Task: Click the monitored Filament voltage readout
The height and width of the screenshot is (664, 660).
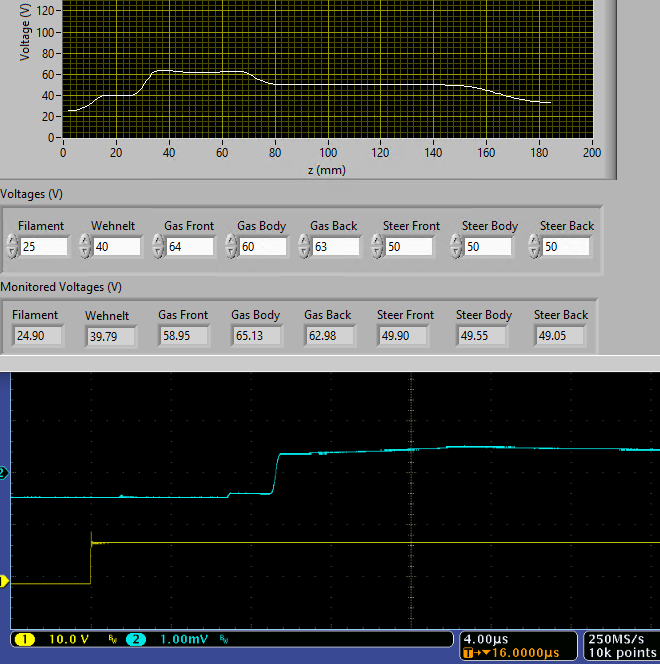Action: pyautogui.click(x=36, y=336)
